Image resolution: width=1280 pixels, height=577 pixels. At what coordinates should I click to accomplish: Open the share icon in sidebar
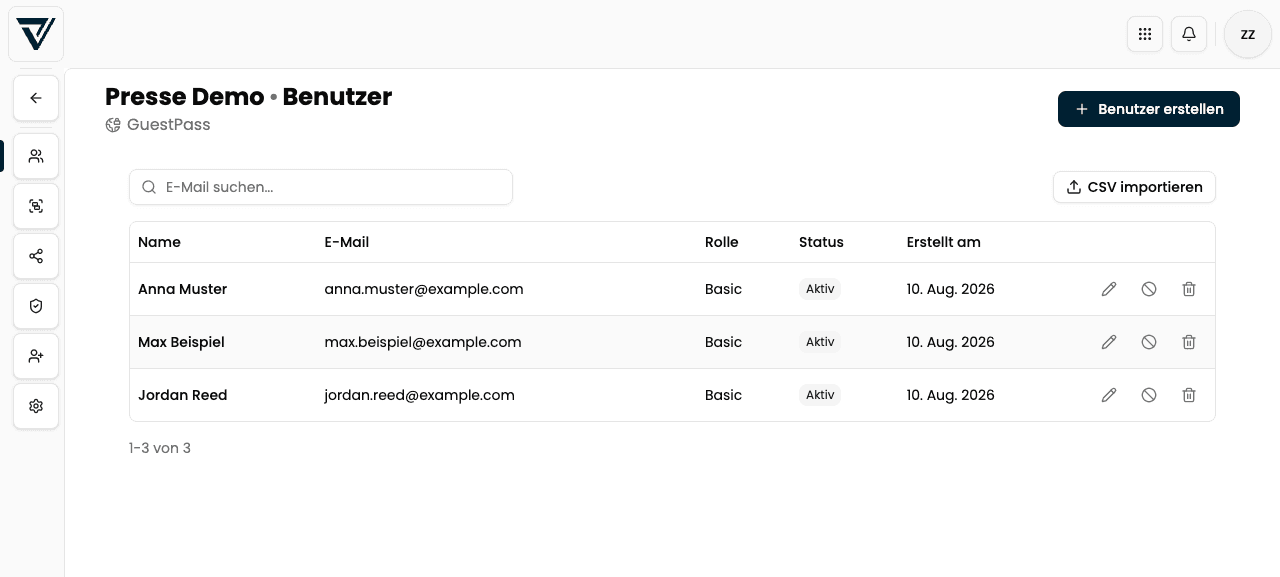click(x=36, y=256)
